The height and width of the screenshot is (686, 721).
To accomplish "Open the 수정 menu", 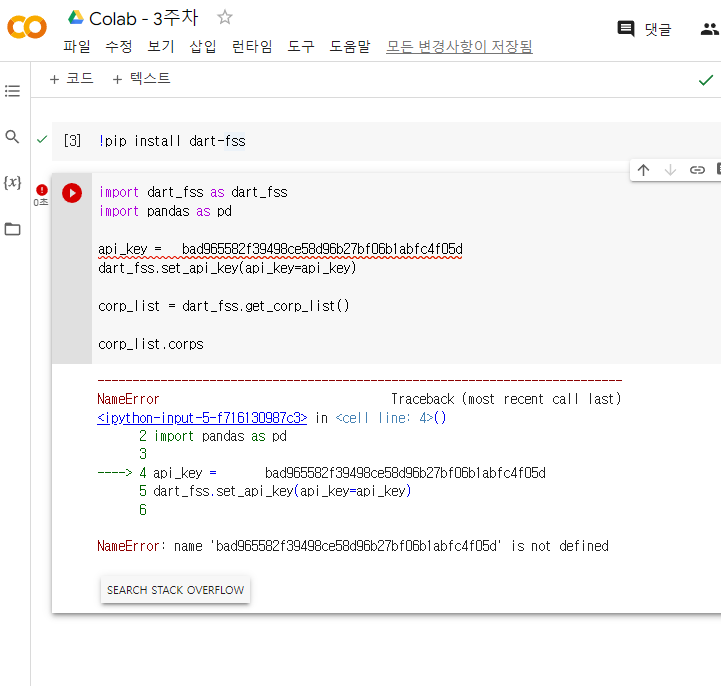I will (x=119, y=46).
